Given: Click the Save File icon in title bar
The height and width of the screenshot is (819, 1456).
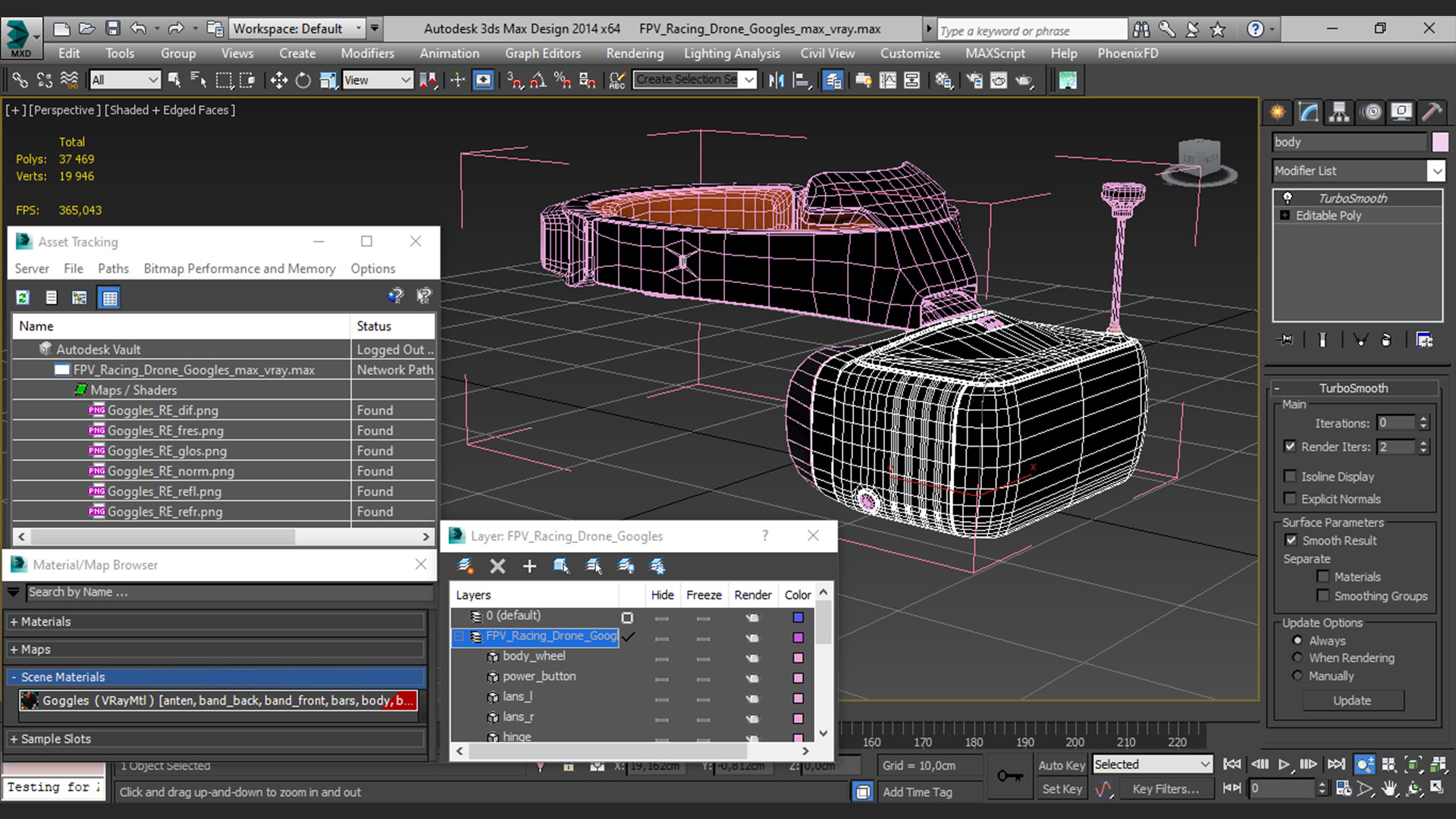Looking at the screenshot, I should [113, 29].
